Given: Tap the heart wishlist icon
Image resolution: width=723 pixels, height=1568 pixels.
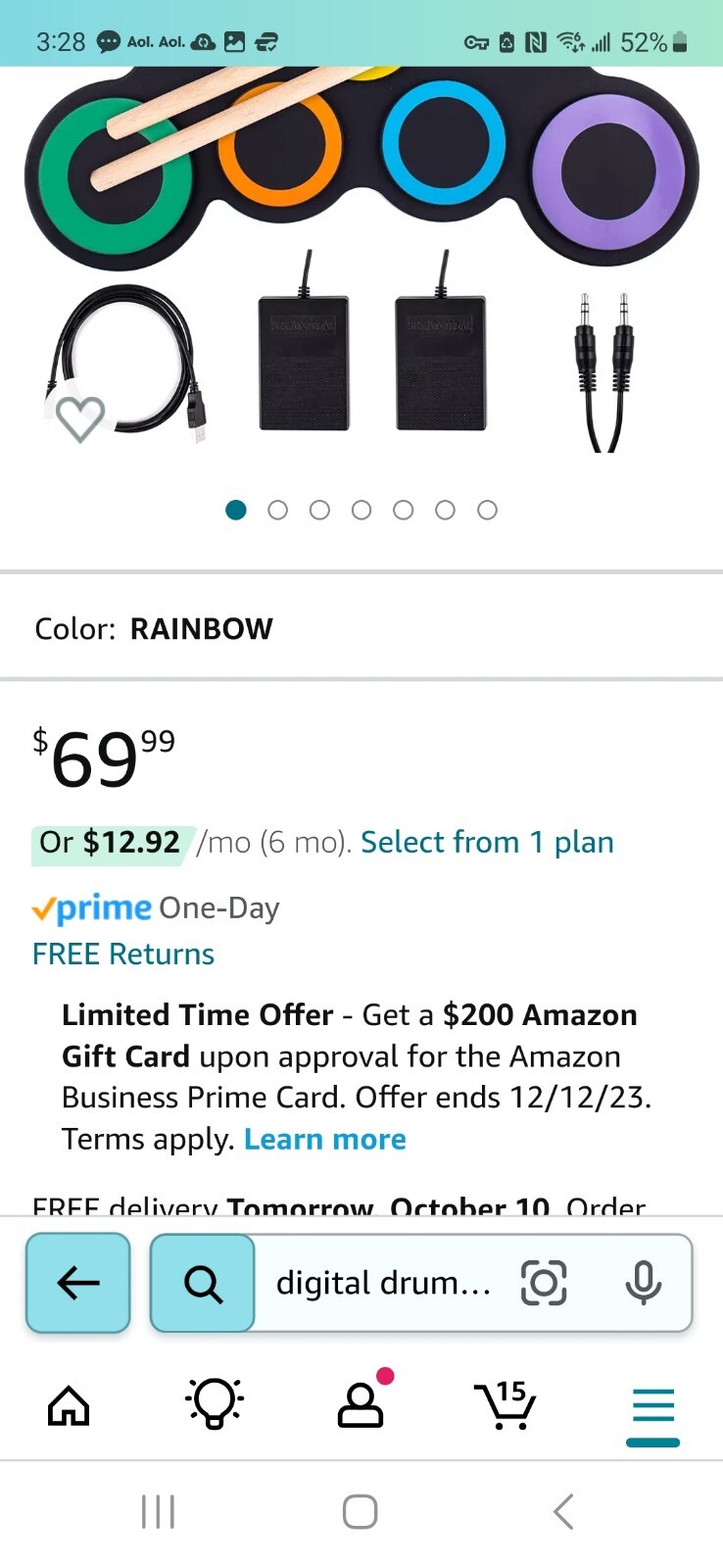Looking at the screenshot, I should coord(79,418).
